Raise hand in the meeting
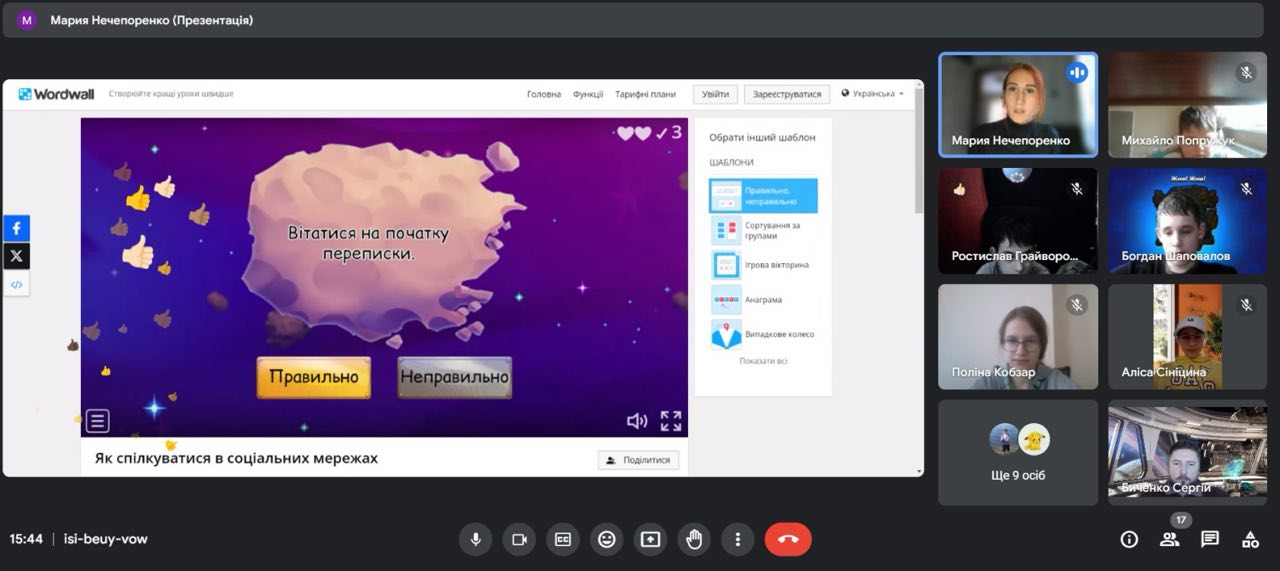 click(x=694, y=540)
